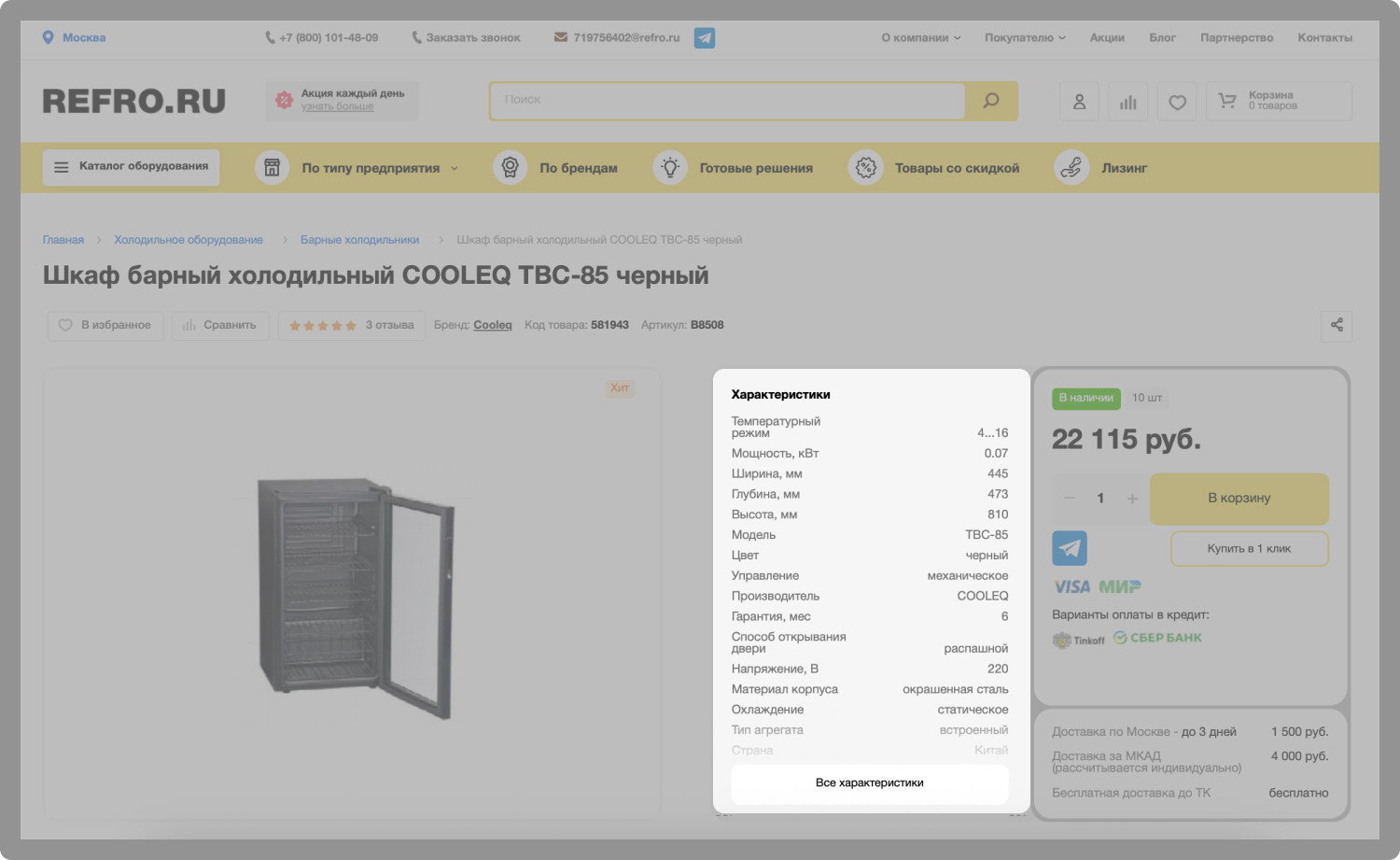Click the По типу предприятия store icon
Image resolution: width=1400 pixels, height=860 pixels.
(273, 168)
